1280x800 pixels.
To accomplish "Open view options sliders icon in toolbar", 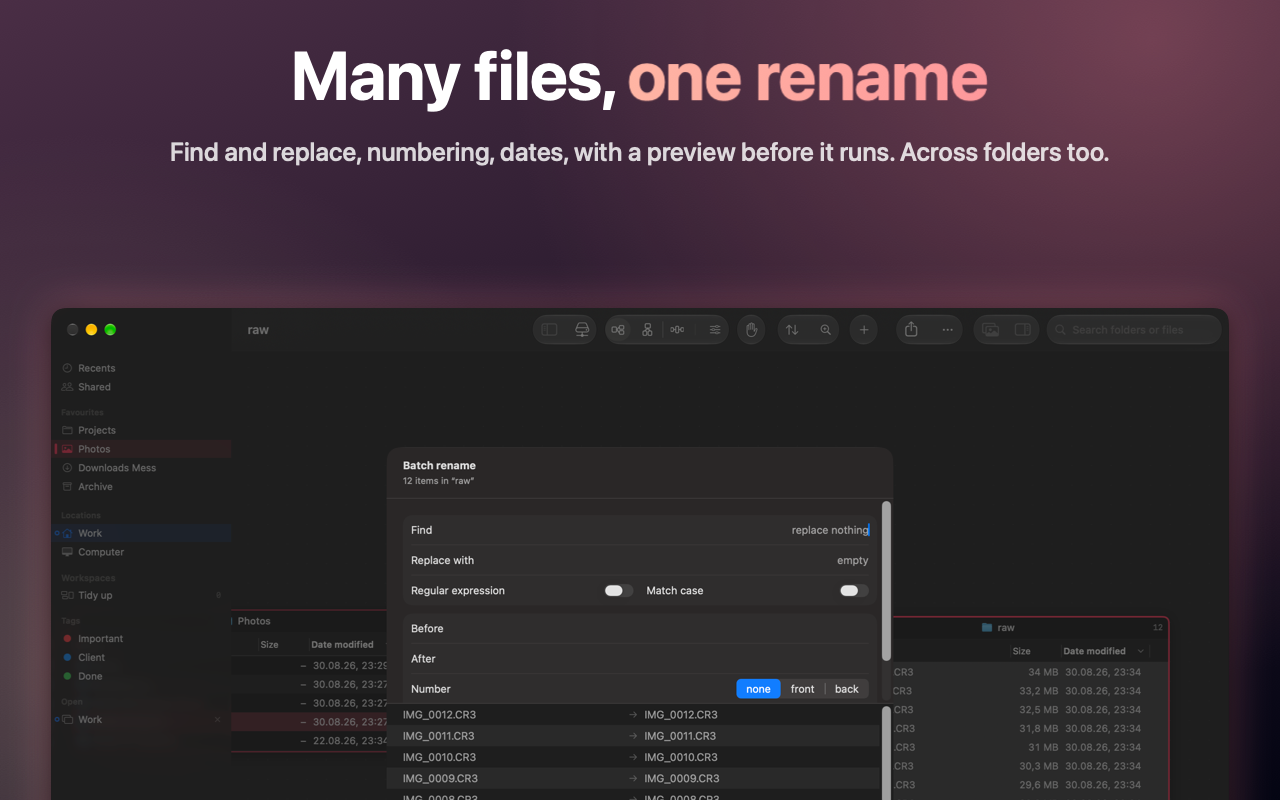I will click(715, 330).
